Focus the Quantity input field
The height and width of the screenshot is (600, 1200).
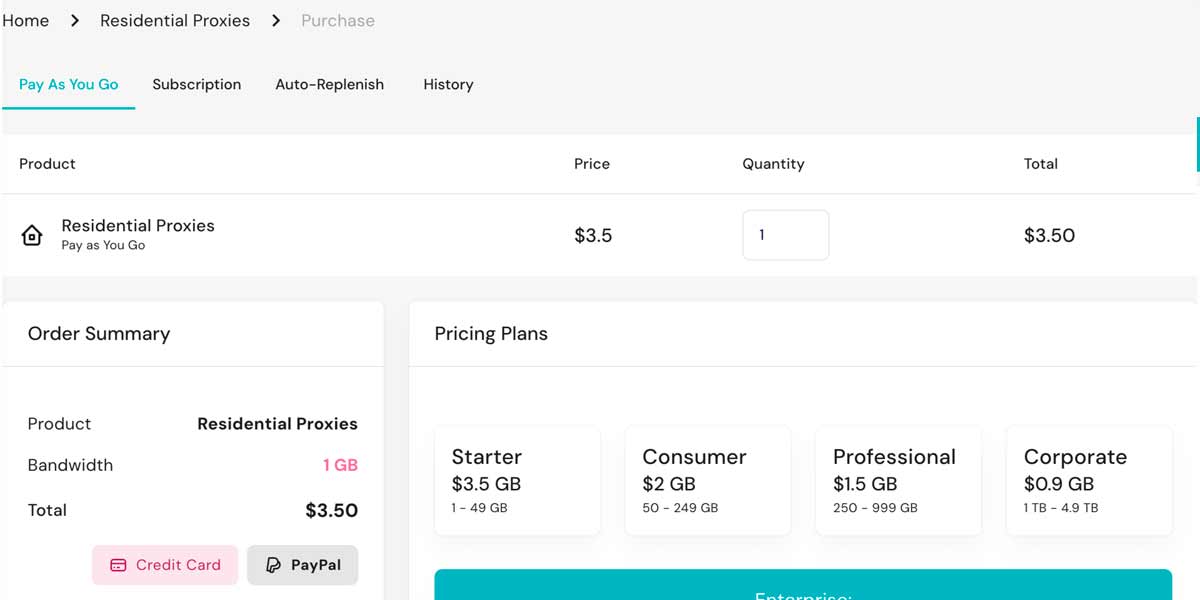coord(785,236)
